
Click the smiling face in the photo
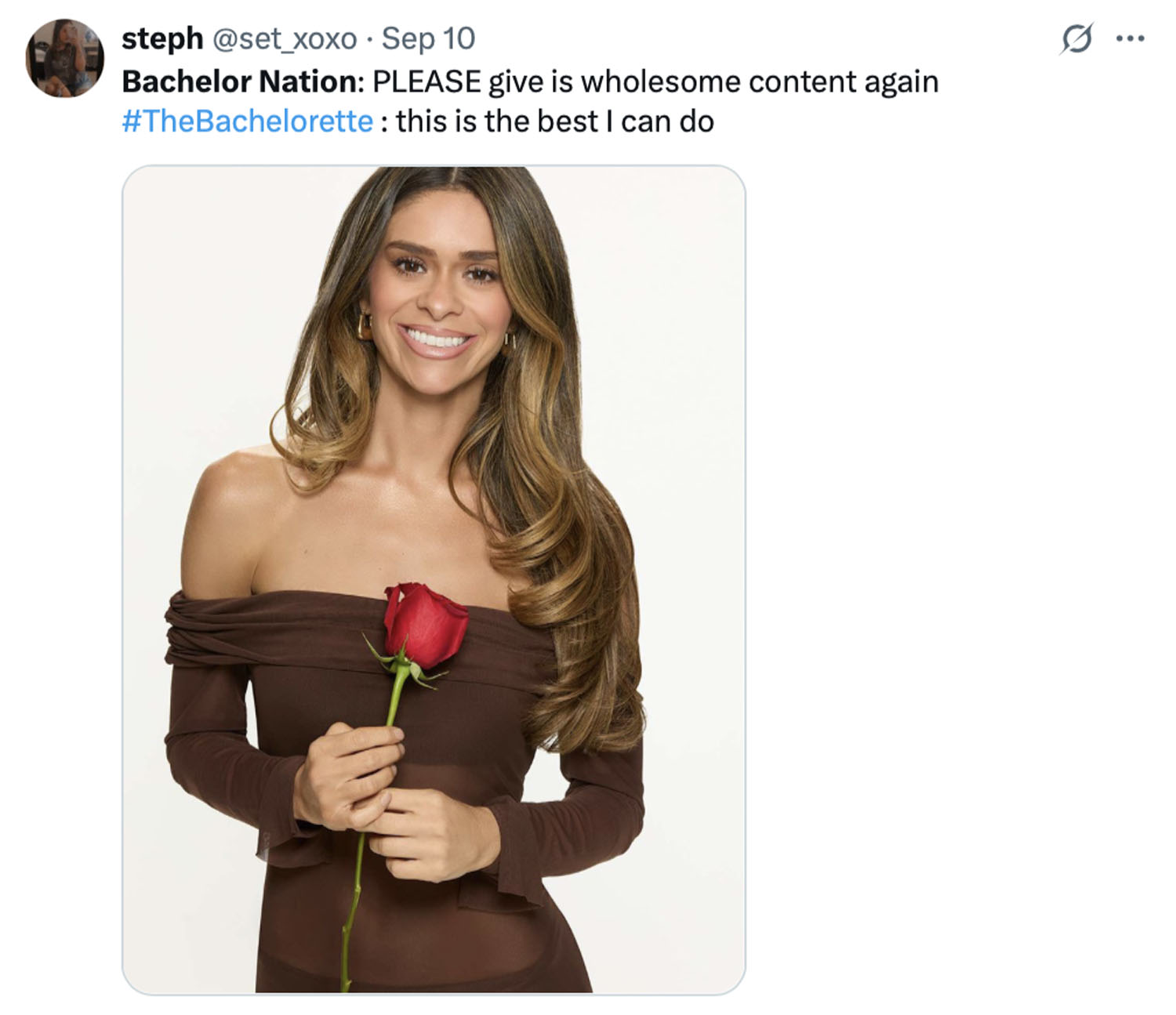pyautogui.click(x=439, y=298)
